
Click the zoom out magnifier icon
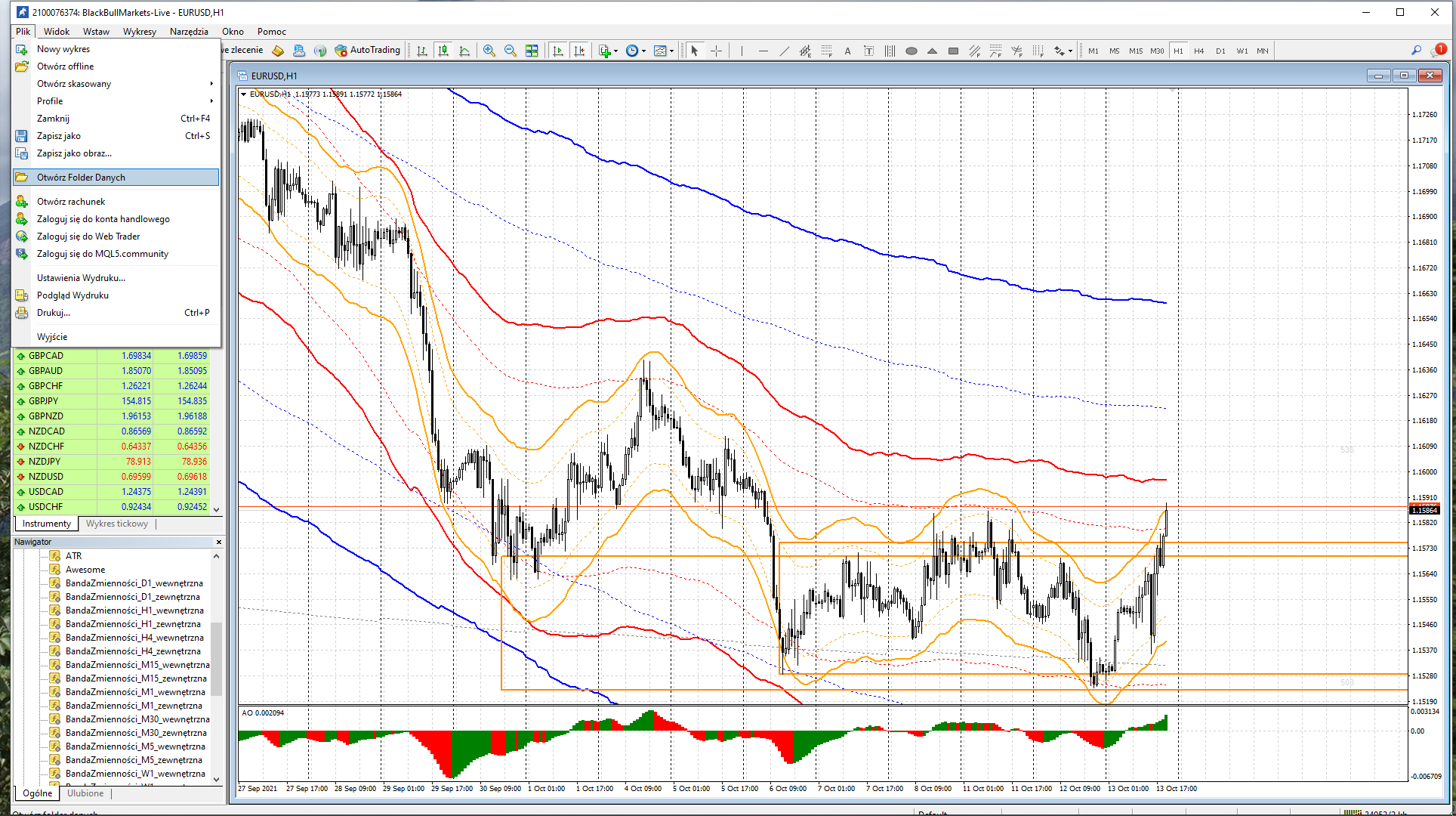(x=510, y=51)
